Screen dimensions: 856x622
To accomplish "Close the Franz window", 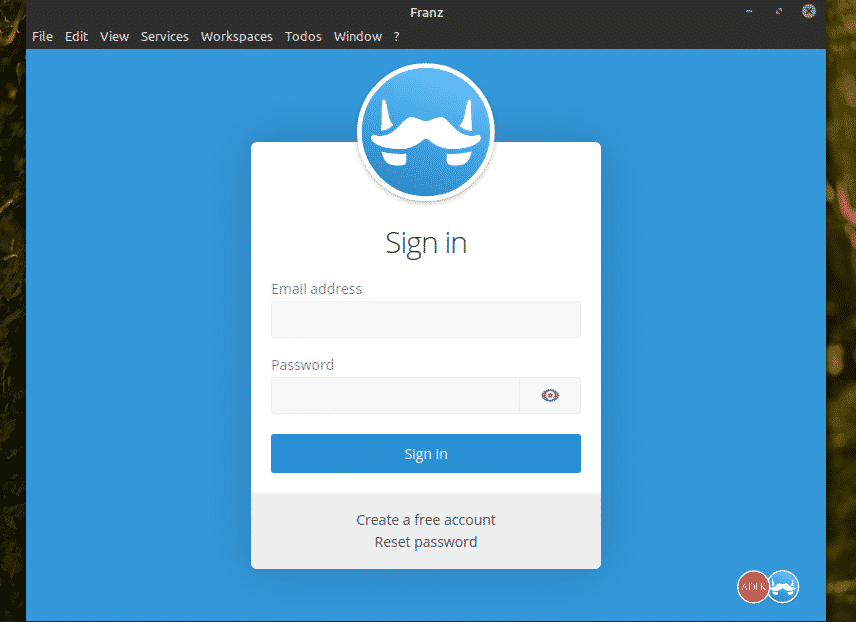I will pos(809,11).
